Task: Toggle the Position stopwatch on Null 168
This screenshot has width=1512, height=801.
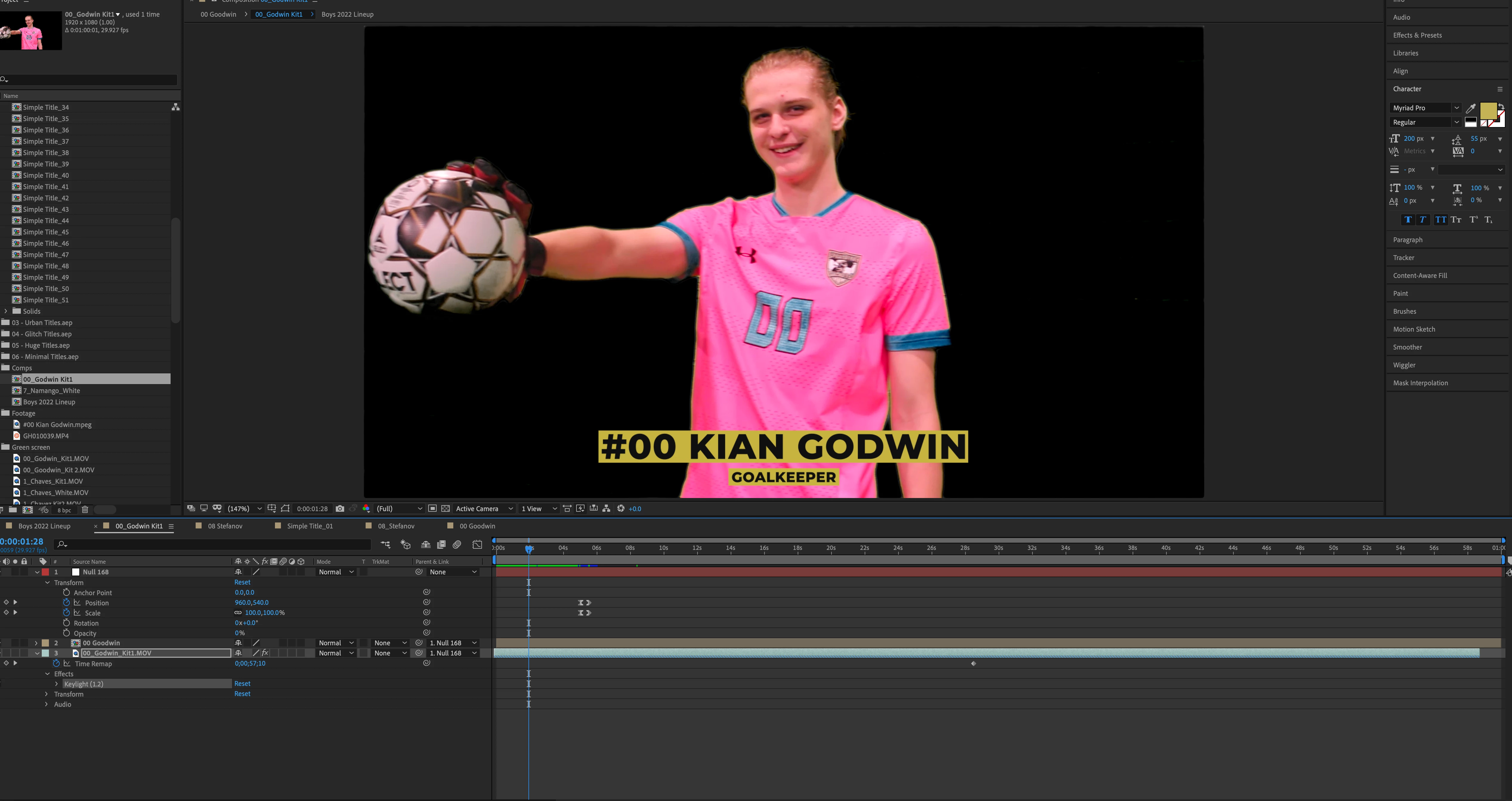Action: coord(66,603)
